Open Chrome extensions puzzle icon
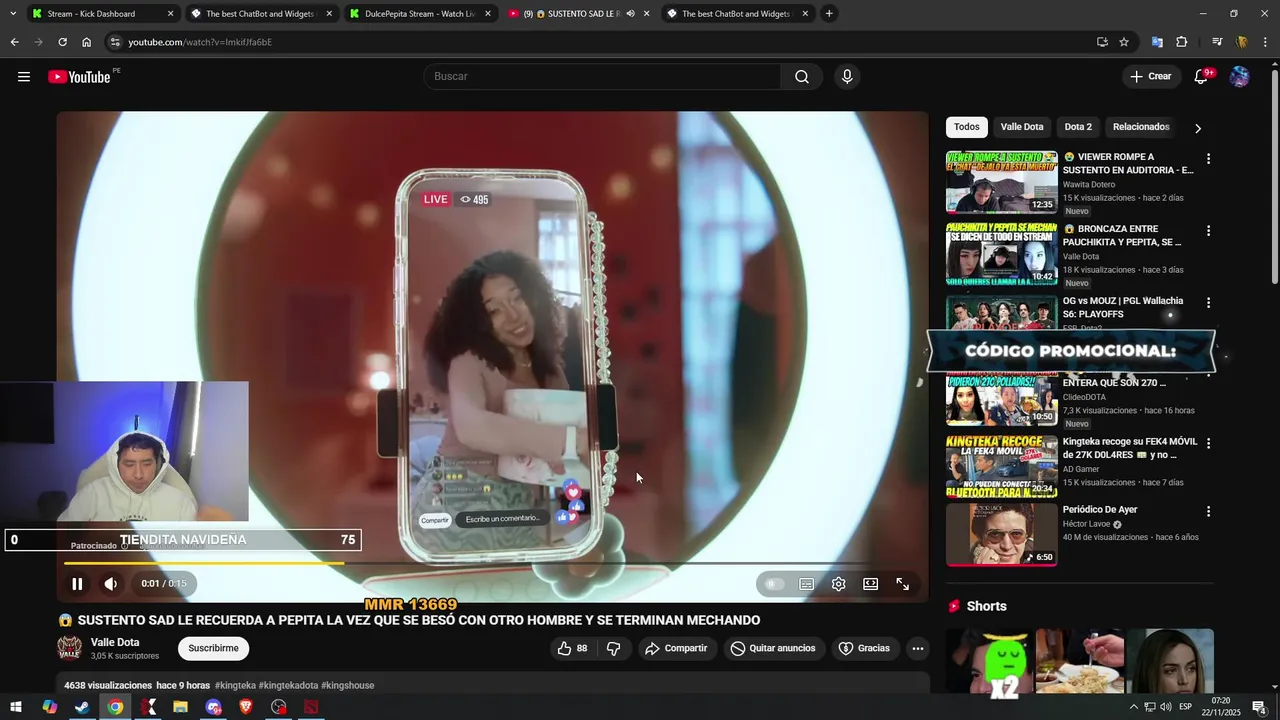 [x=1182, y=42]
